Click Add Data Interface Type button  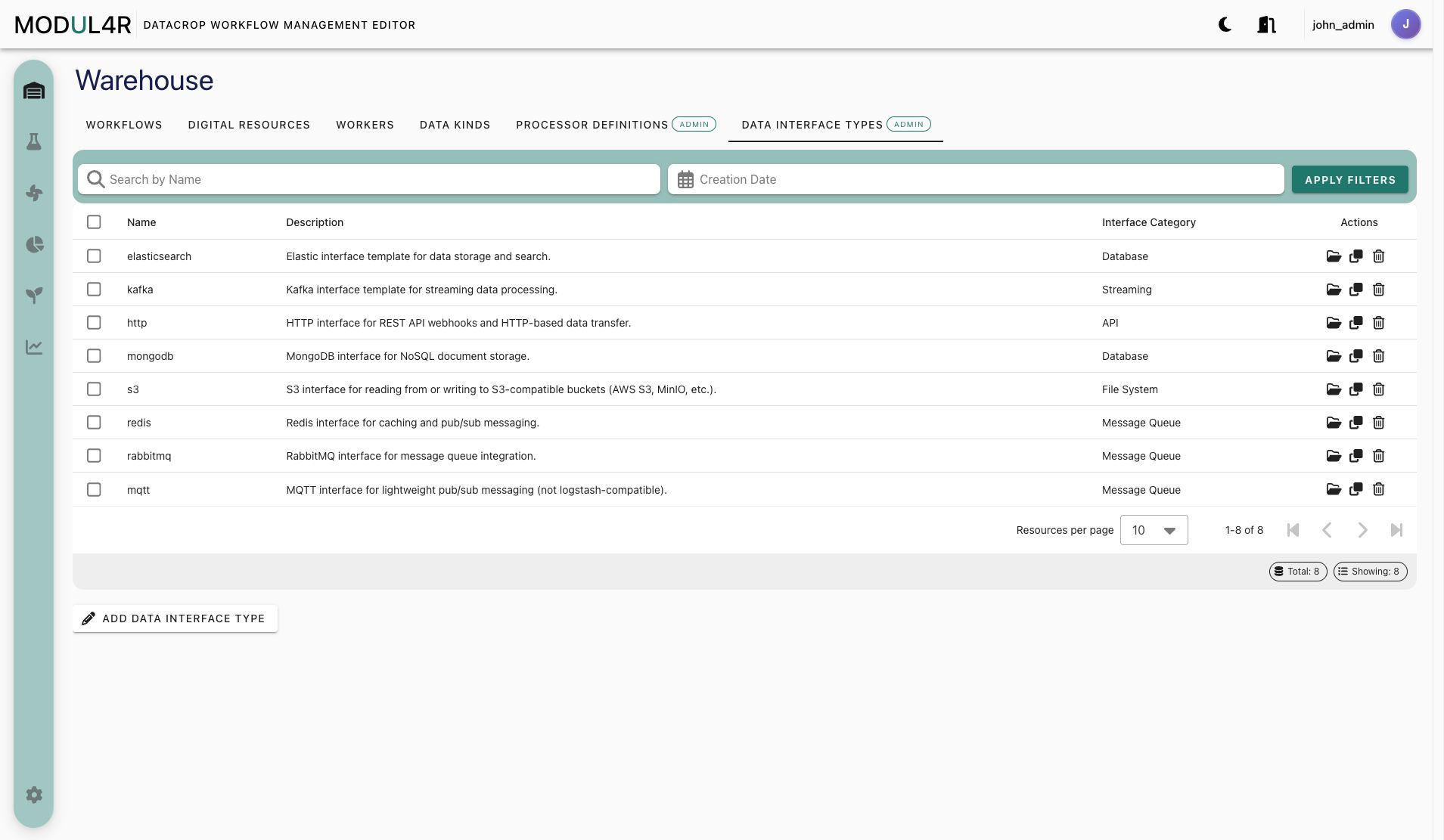point(175,618)
